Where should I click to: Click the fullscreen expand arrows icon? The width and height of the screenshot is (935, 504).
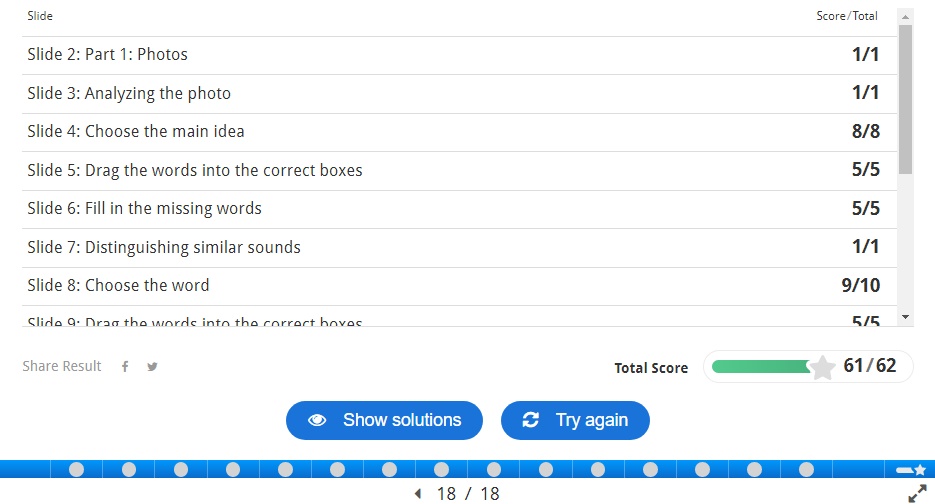917,493
